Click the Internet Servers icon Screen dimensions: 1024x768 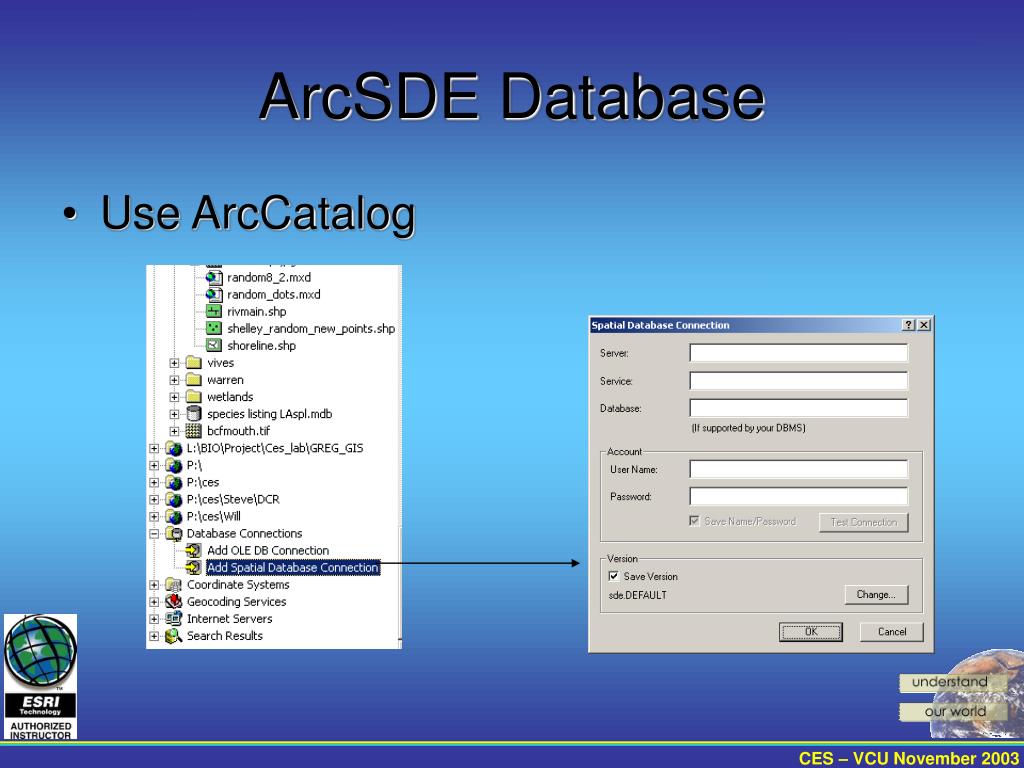[x=173, y=618]
